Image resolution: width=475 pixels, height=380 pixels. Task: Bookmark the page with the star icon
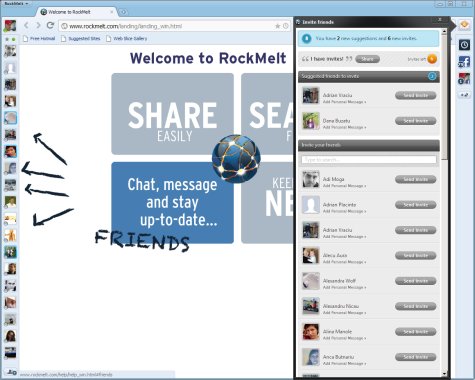[x=277, y=26]
